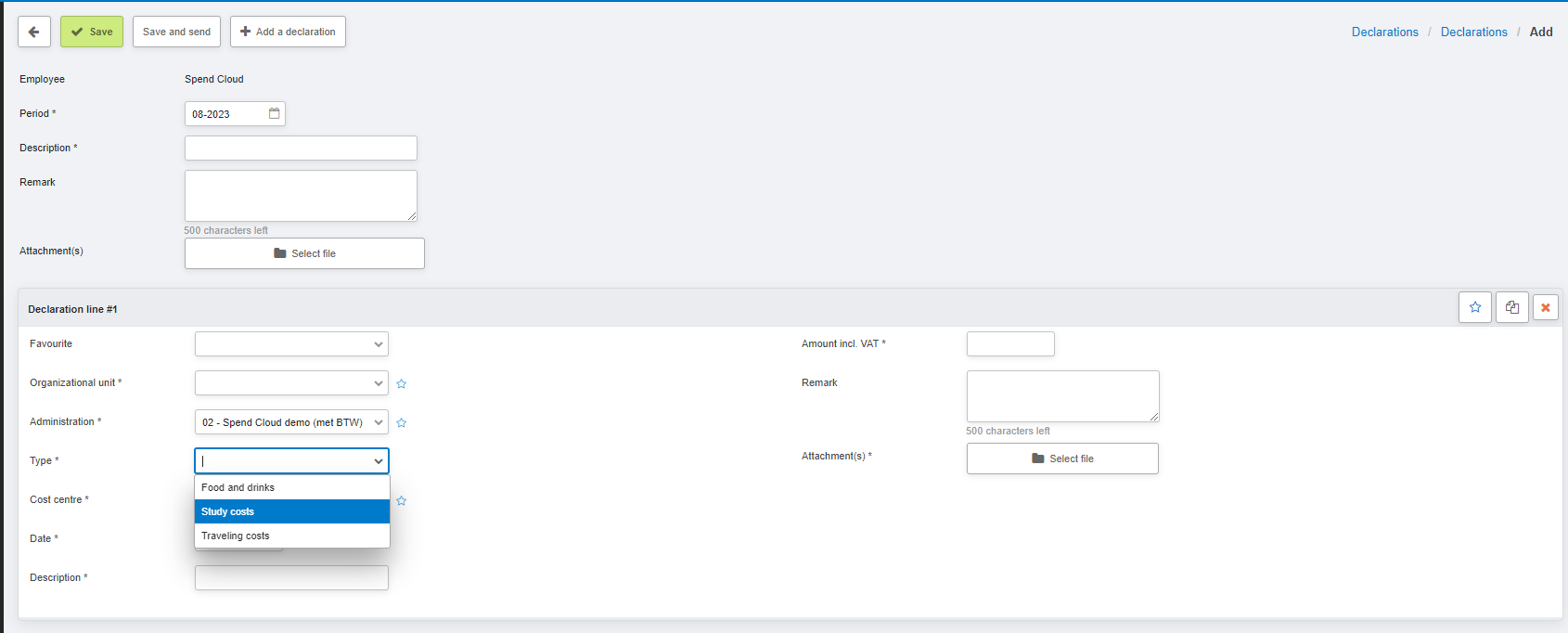Viewport: 1568px width, 633px height.
Task: Open the Organizational unit dropdown
Action: pos(291,383)
